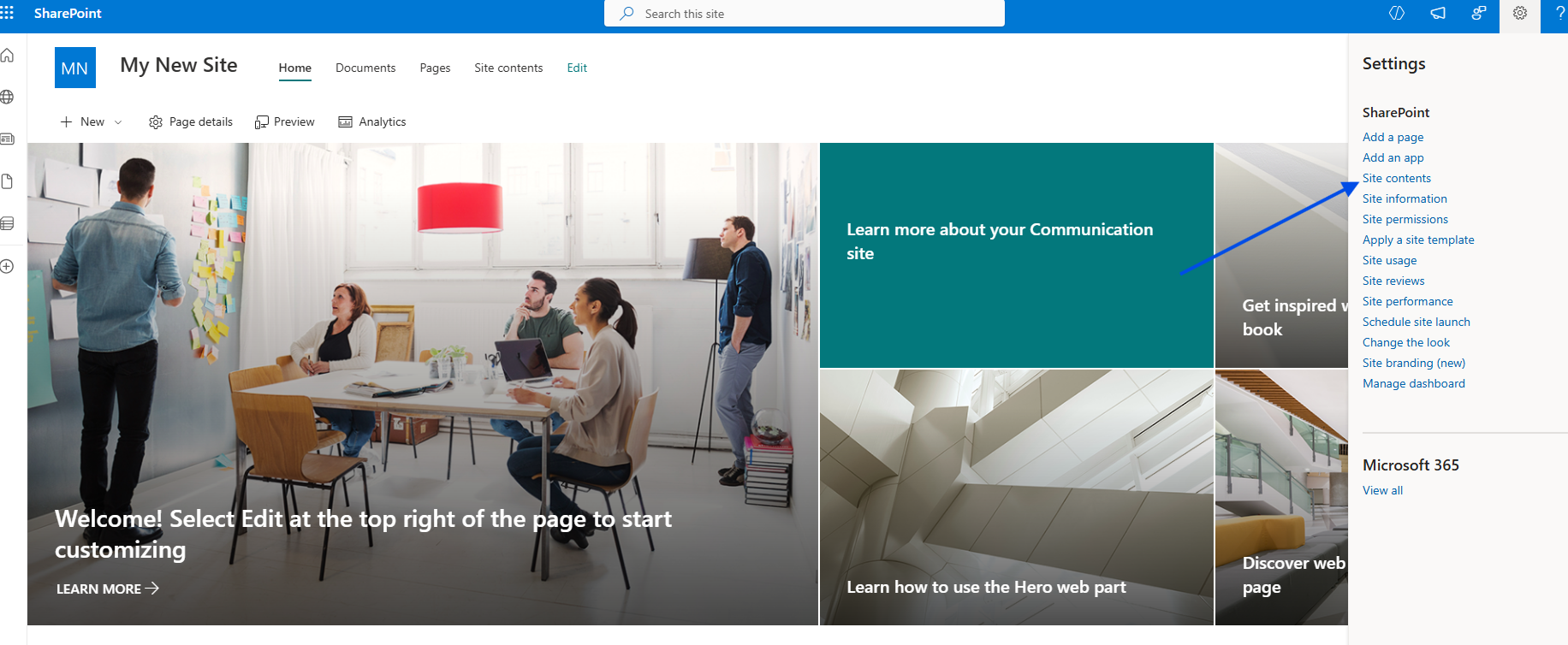Click the MN site logo
The image size is (1568, 645).
tap(75, 68)
